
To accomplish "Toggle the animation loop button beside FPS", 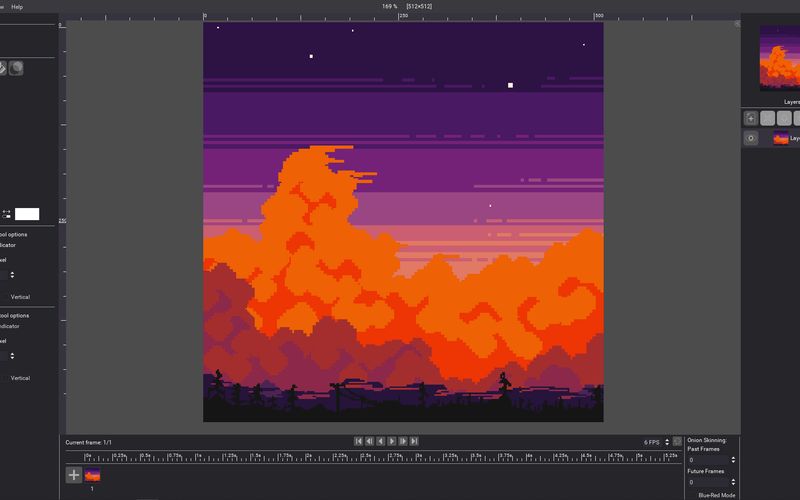I will coord(677,441).
